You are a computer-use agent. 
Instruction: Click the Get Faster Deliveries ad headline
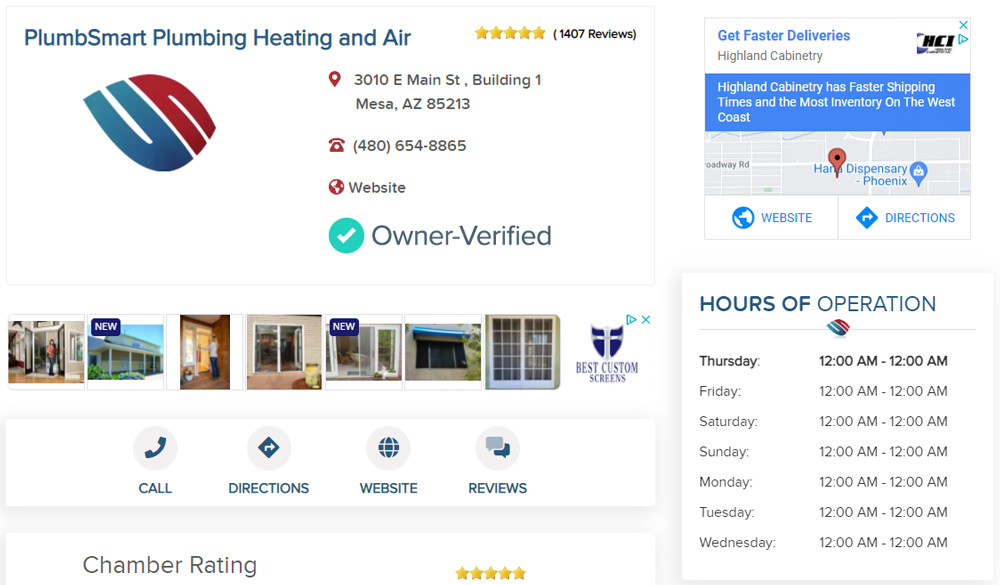pos(784,36)
